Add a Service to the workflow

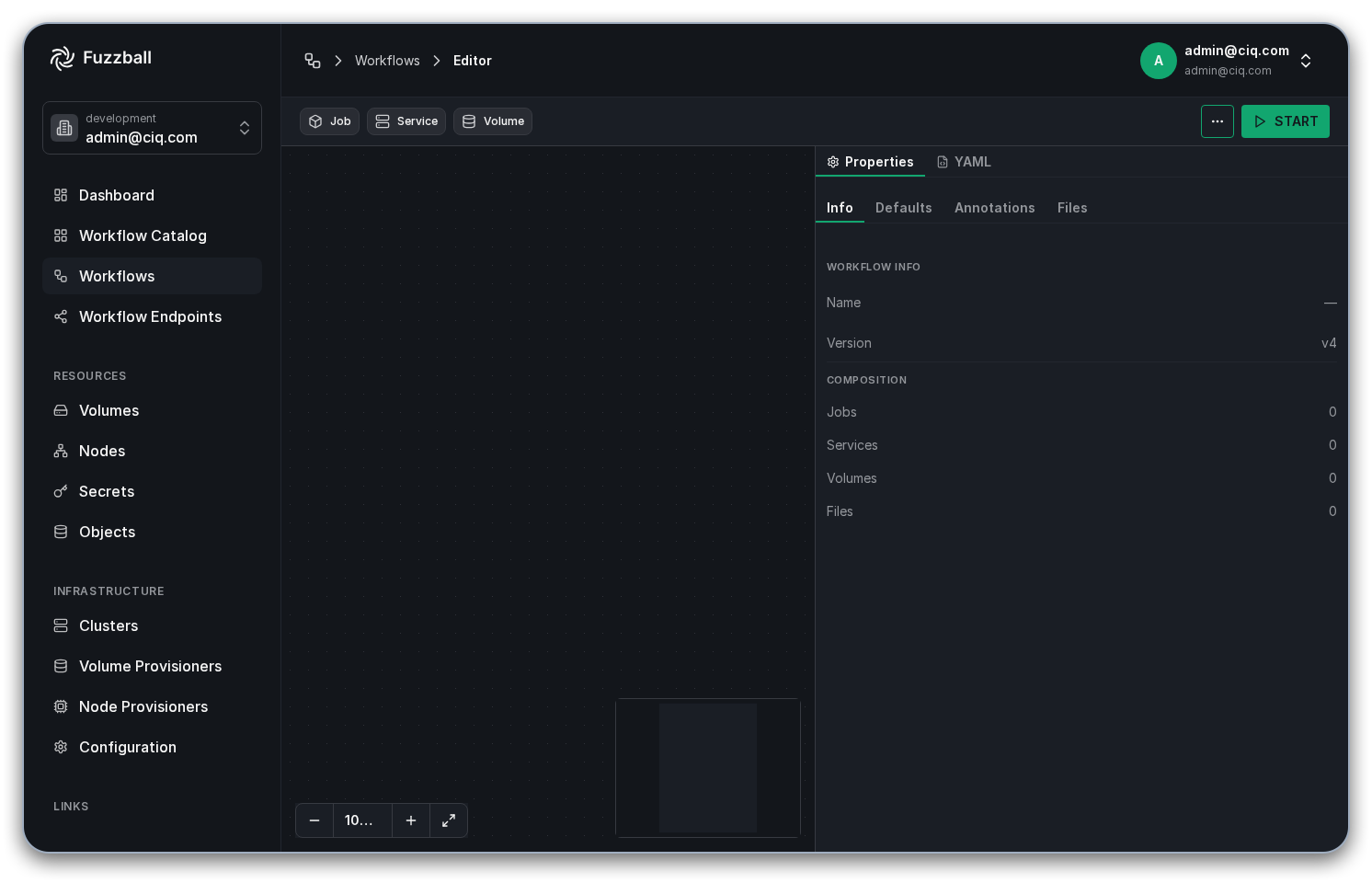pyautogui.click(x=406, y=121)
